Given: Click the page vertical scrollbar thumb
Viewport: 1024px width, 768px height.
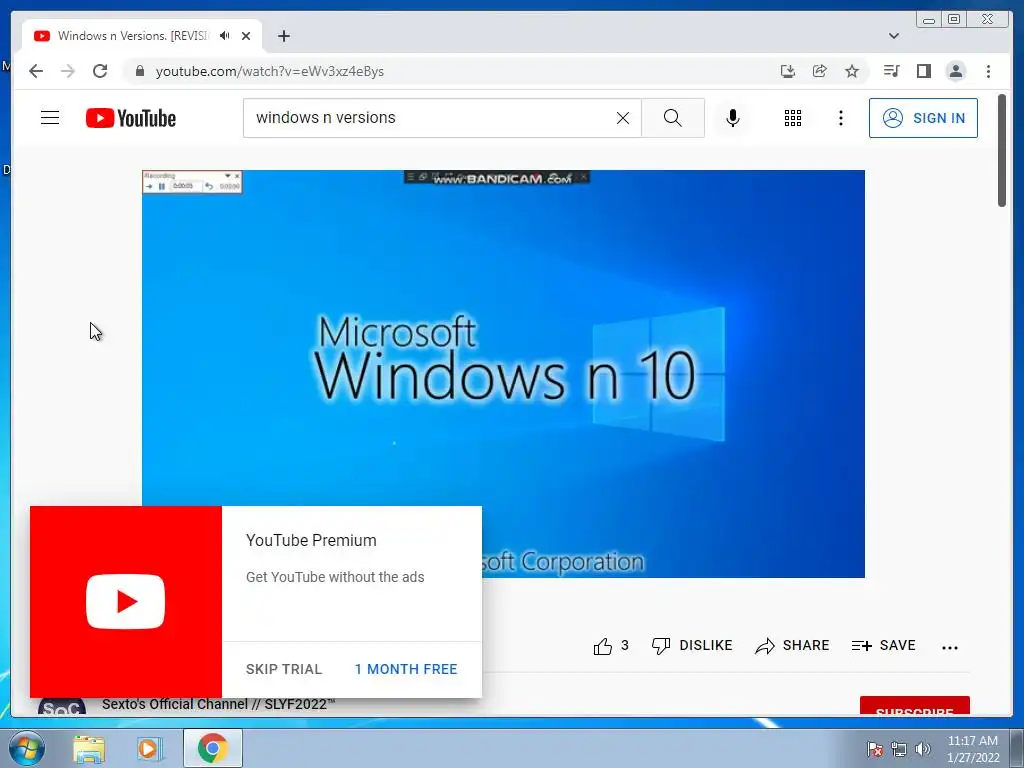Looking at the screenshot, I should pyautogui.click(x=1002, y=150).
